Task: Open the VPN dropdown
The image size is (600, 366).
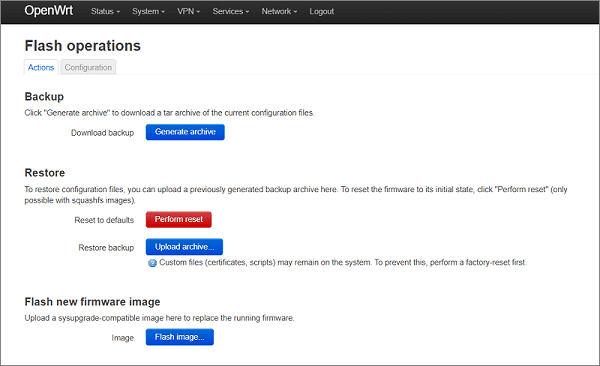Action: [188, 11]
